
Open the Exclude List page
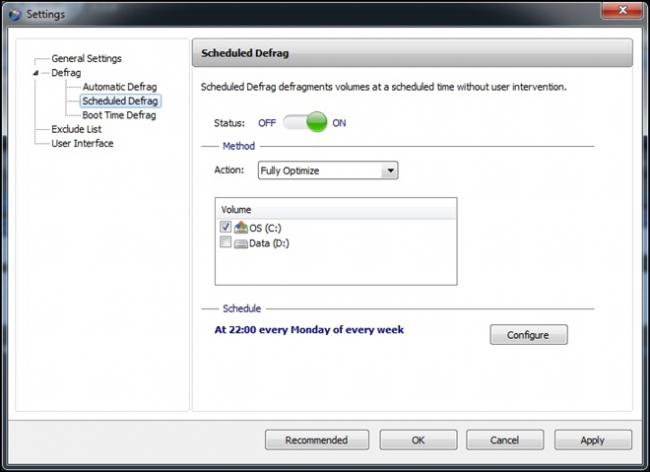(76, 129)
